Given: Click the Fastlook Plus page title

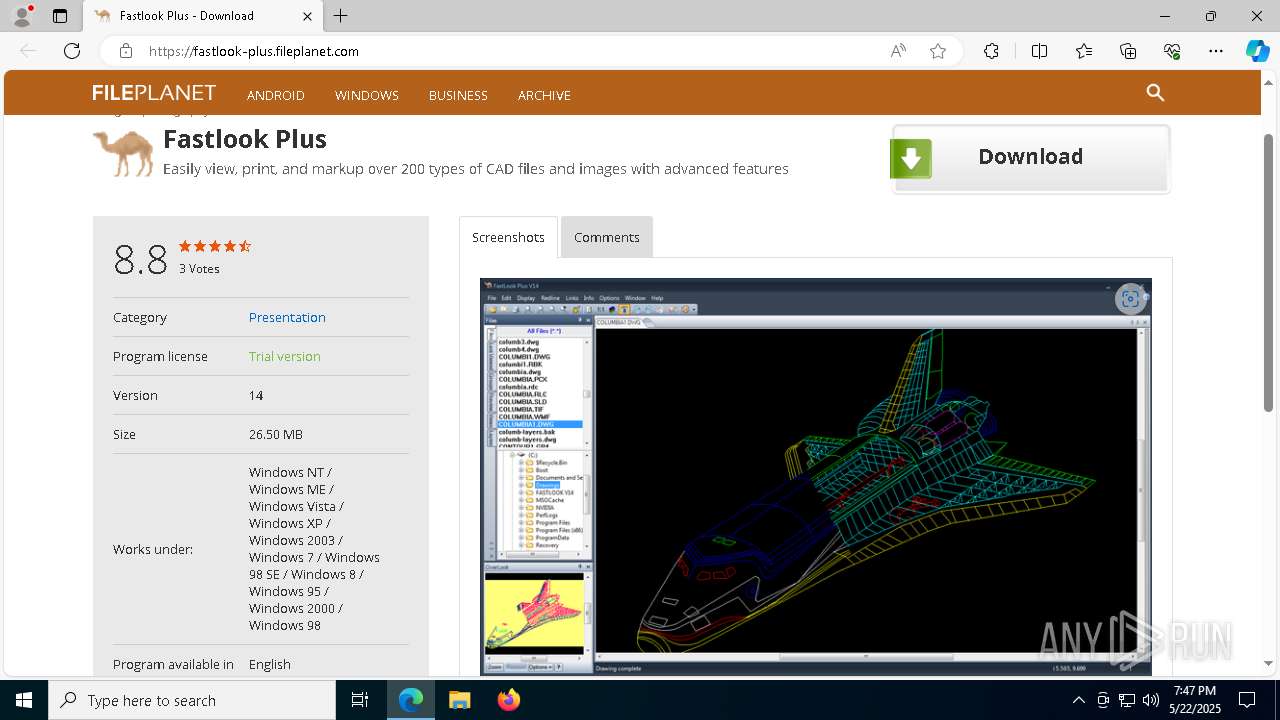Looking at the screenshot, I should coord(245,139).
